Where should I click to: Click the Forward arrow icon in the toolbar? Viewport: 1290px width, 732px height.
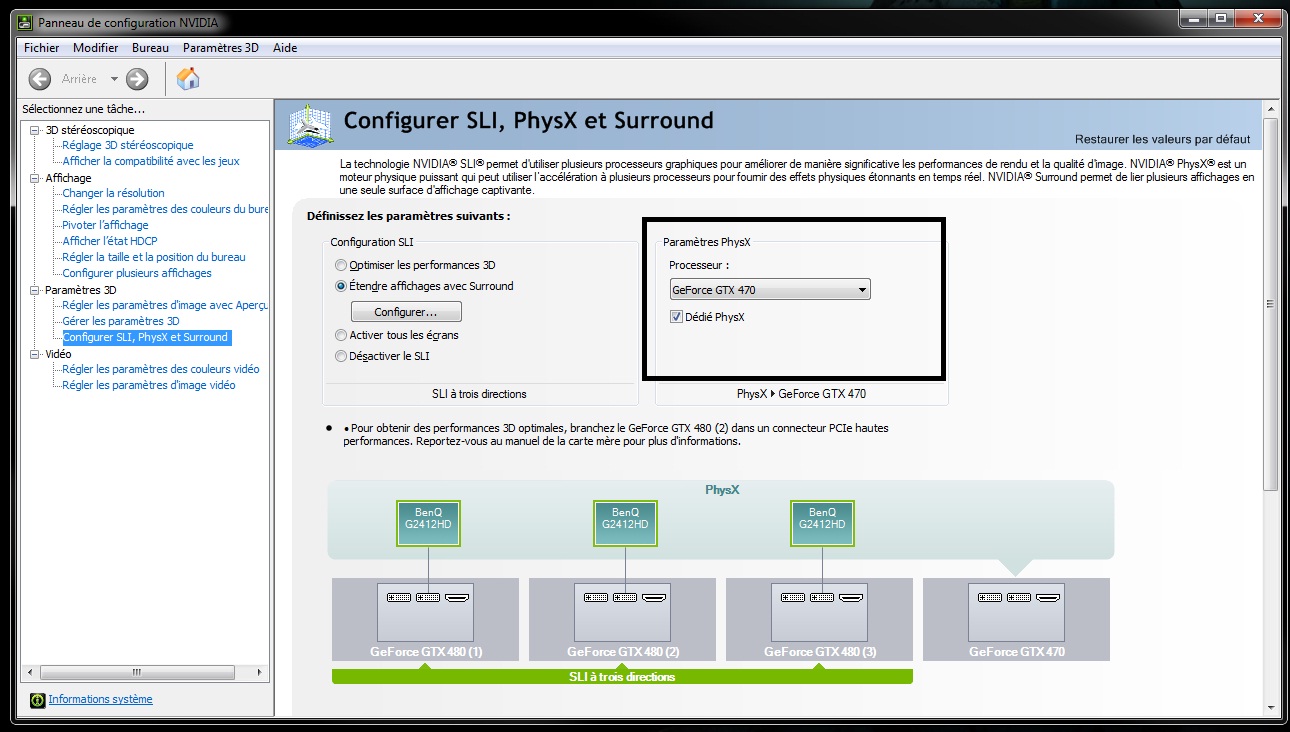[x=137, y=79]
